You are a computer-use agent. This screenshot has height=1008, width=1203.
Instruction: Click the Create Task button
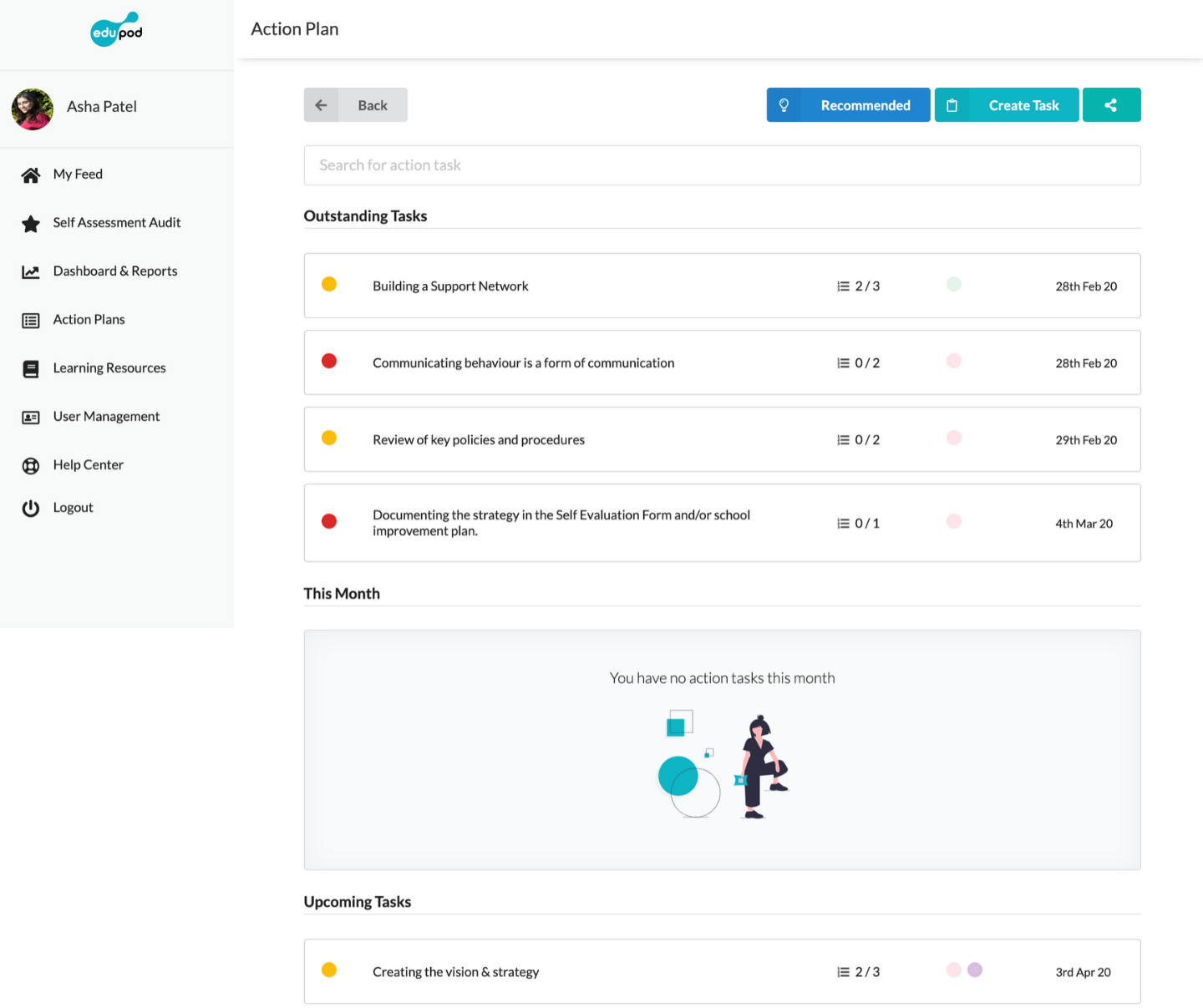tap(1006, 105)
